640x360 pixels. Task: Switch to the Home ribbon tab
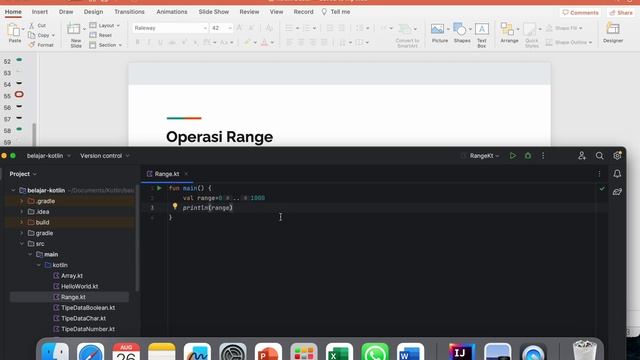(13, 12)
